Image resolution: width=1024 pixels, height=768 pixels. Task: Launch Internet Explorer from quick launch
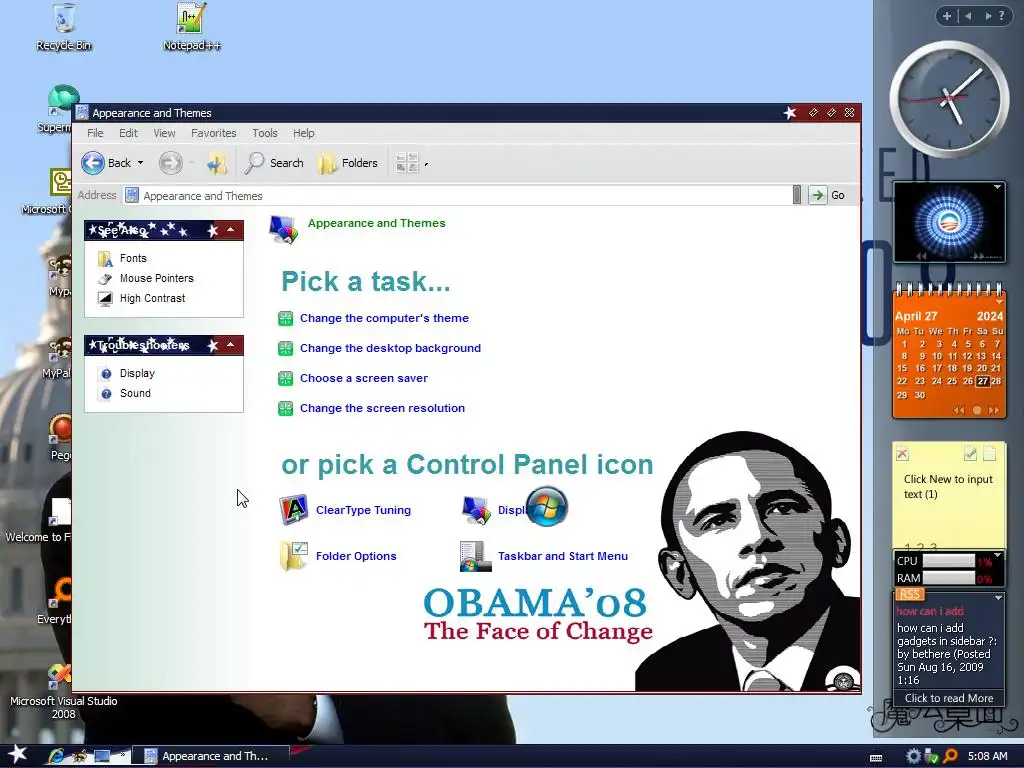pos(56,756)
